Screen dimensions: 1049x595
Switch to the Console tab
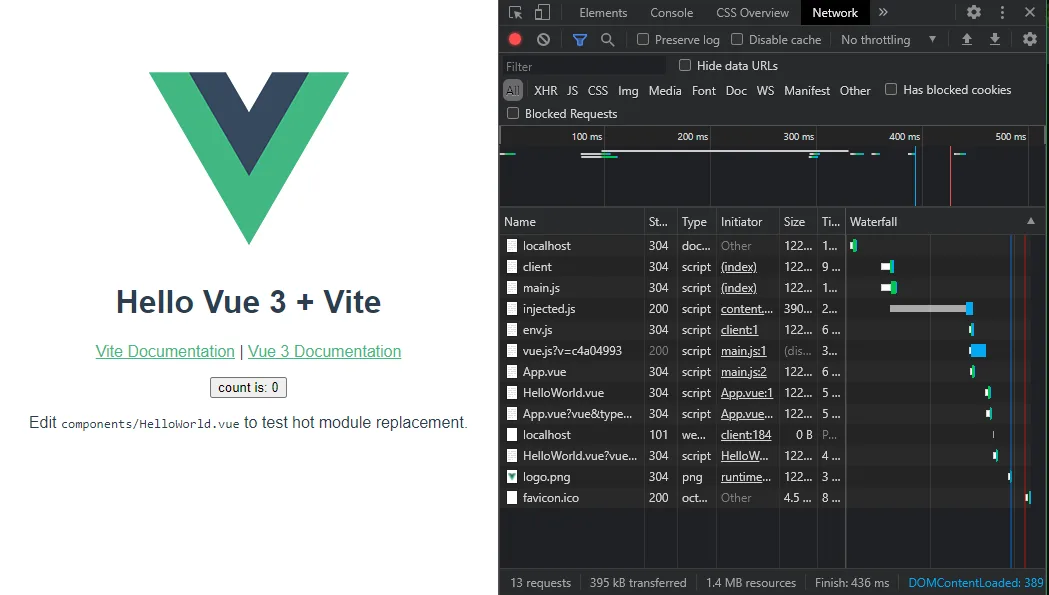(x=671, y=12)
